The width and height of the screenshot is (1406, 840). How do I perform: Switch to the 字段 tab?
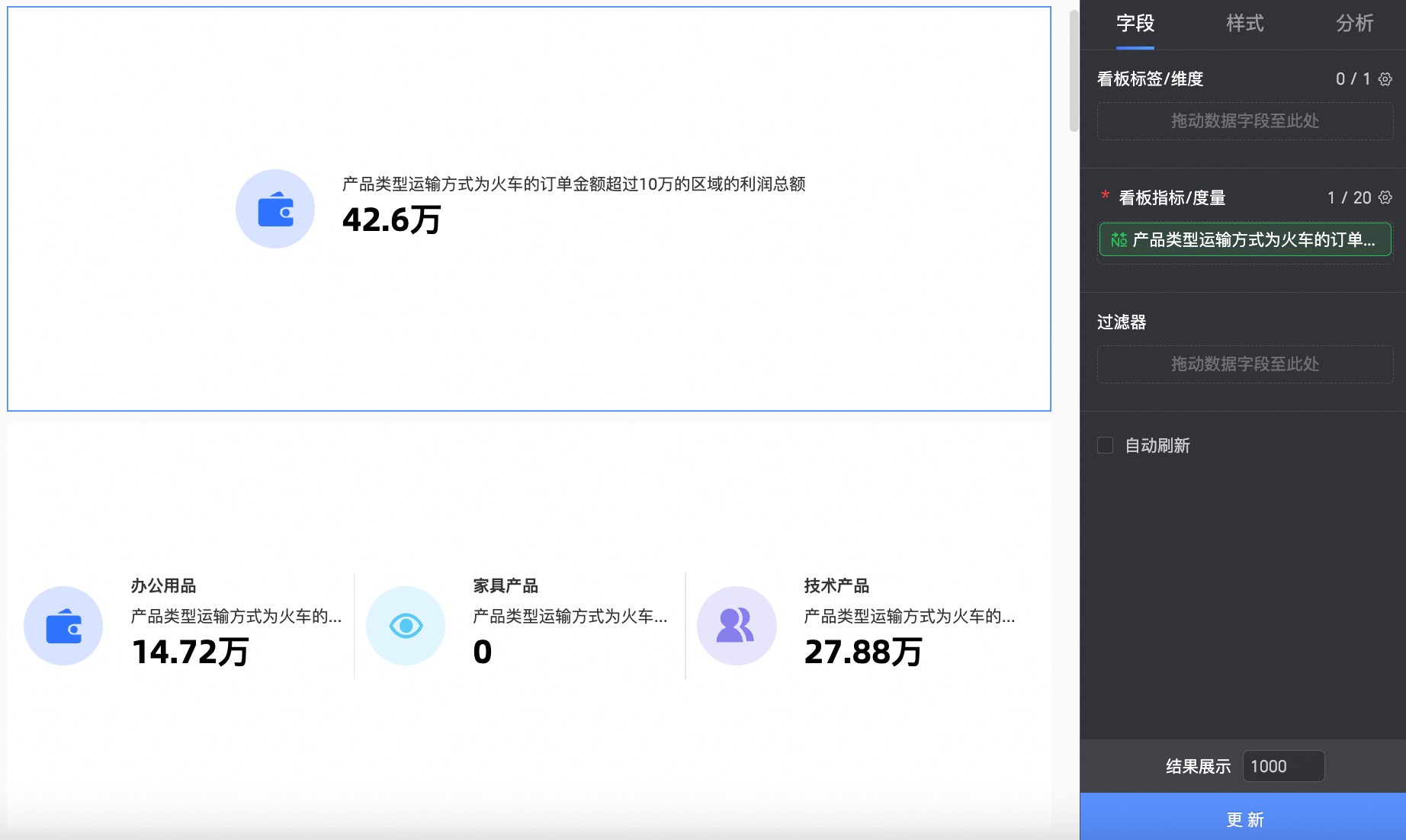coord(1135,24)
